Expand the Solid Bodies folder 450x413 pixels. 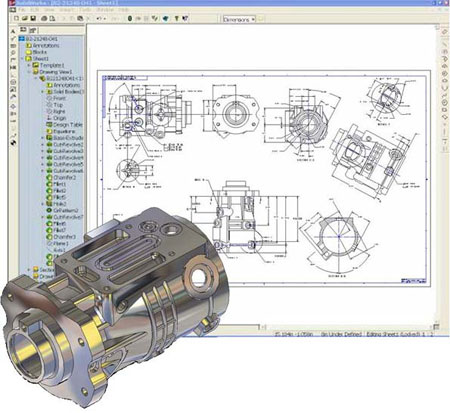43,92
